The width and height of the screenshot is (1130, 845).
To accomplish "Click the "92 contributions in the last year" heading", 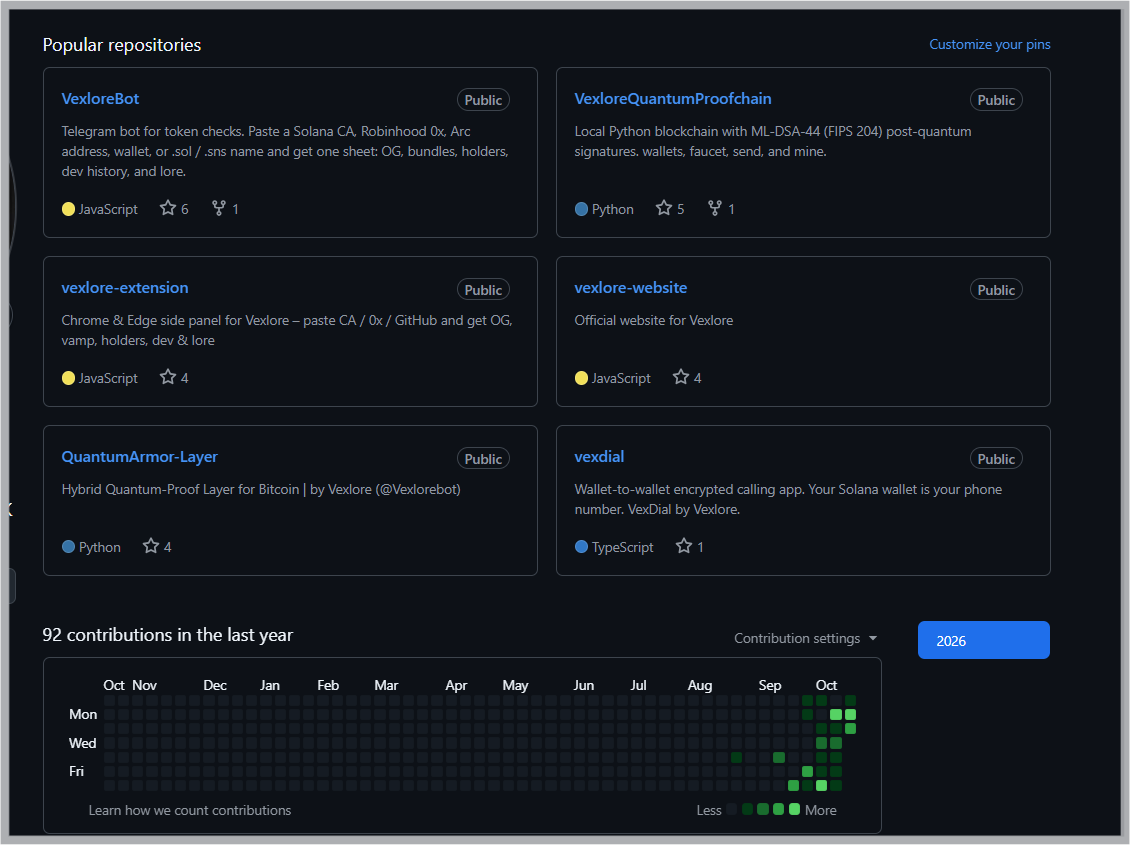I will coord(168,635).
